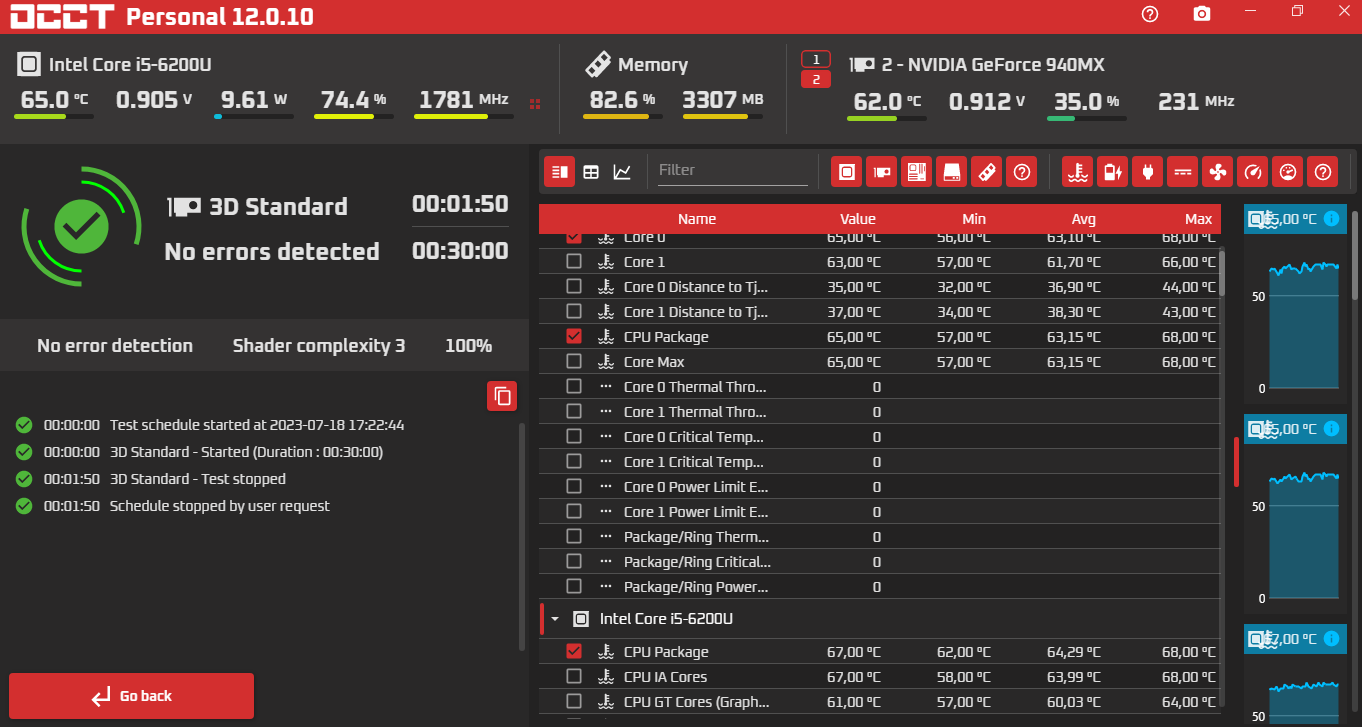The width and height of the screenshot is (1362, 727).
Task: Select GPU number 2 in the header
Action: [816, 79]
